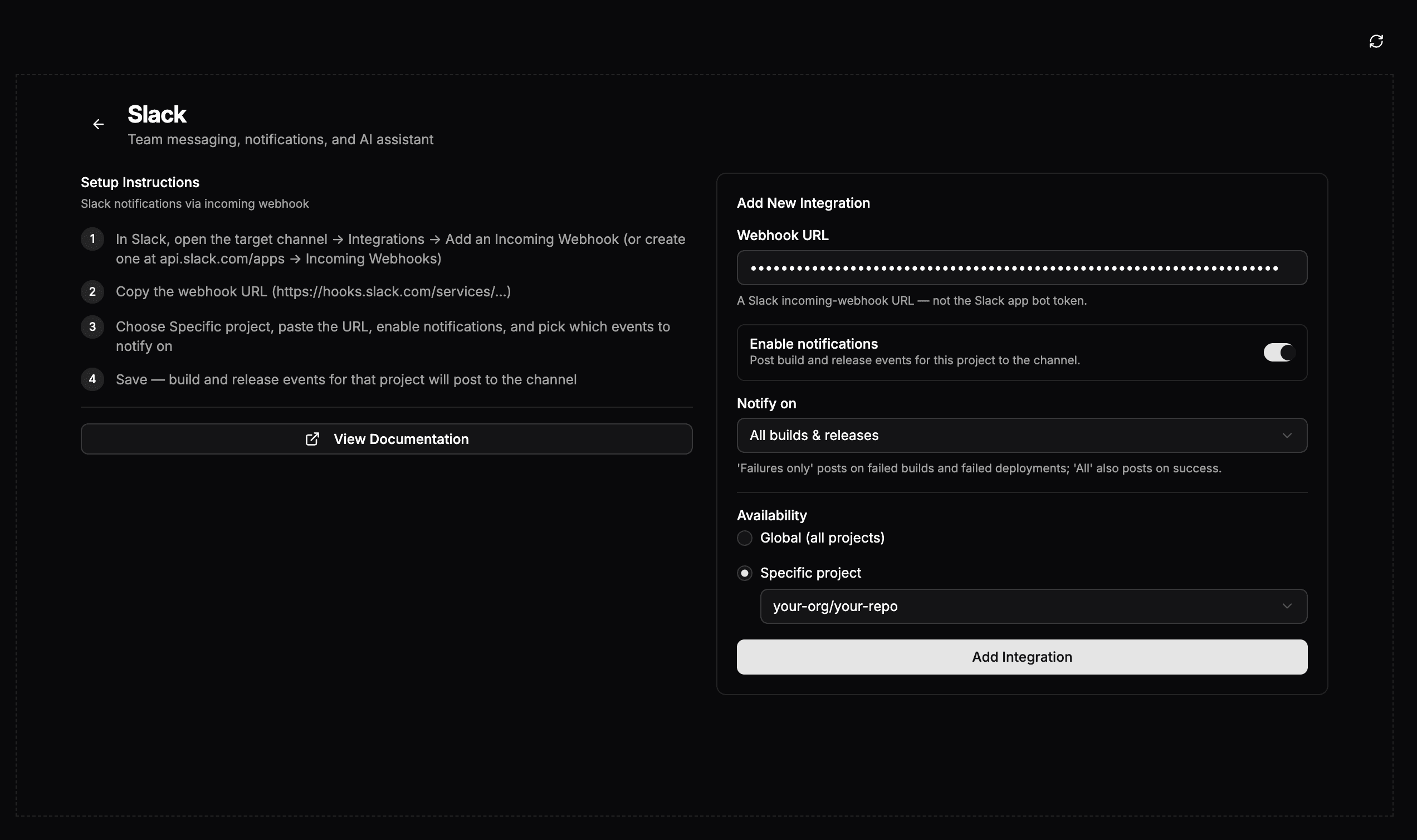
Task: Click step 1 text about opening target channel
Action: [400, 248]
